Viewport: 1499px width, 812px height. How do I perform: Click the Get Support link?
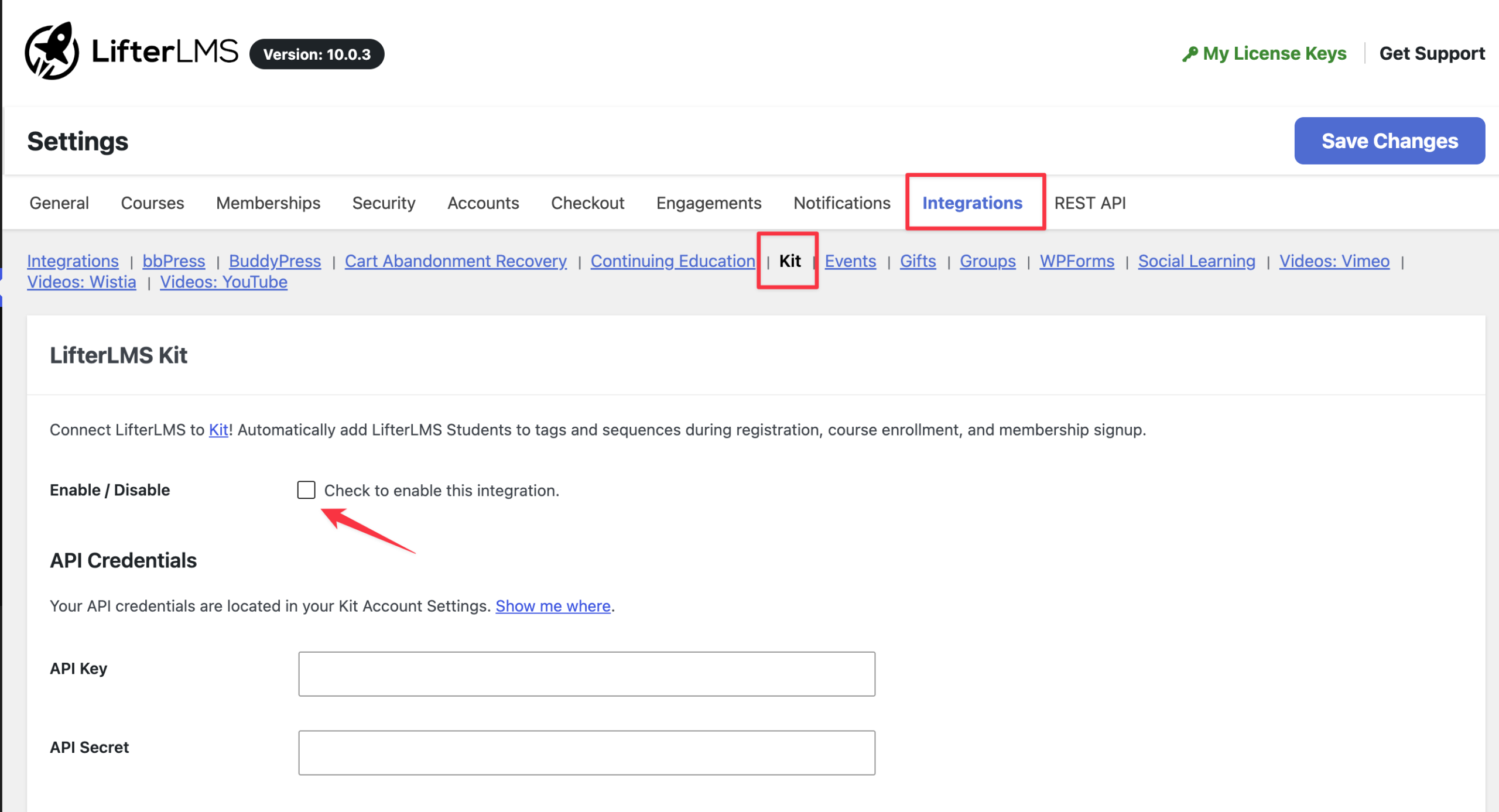point(1432,53)
